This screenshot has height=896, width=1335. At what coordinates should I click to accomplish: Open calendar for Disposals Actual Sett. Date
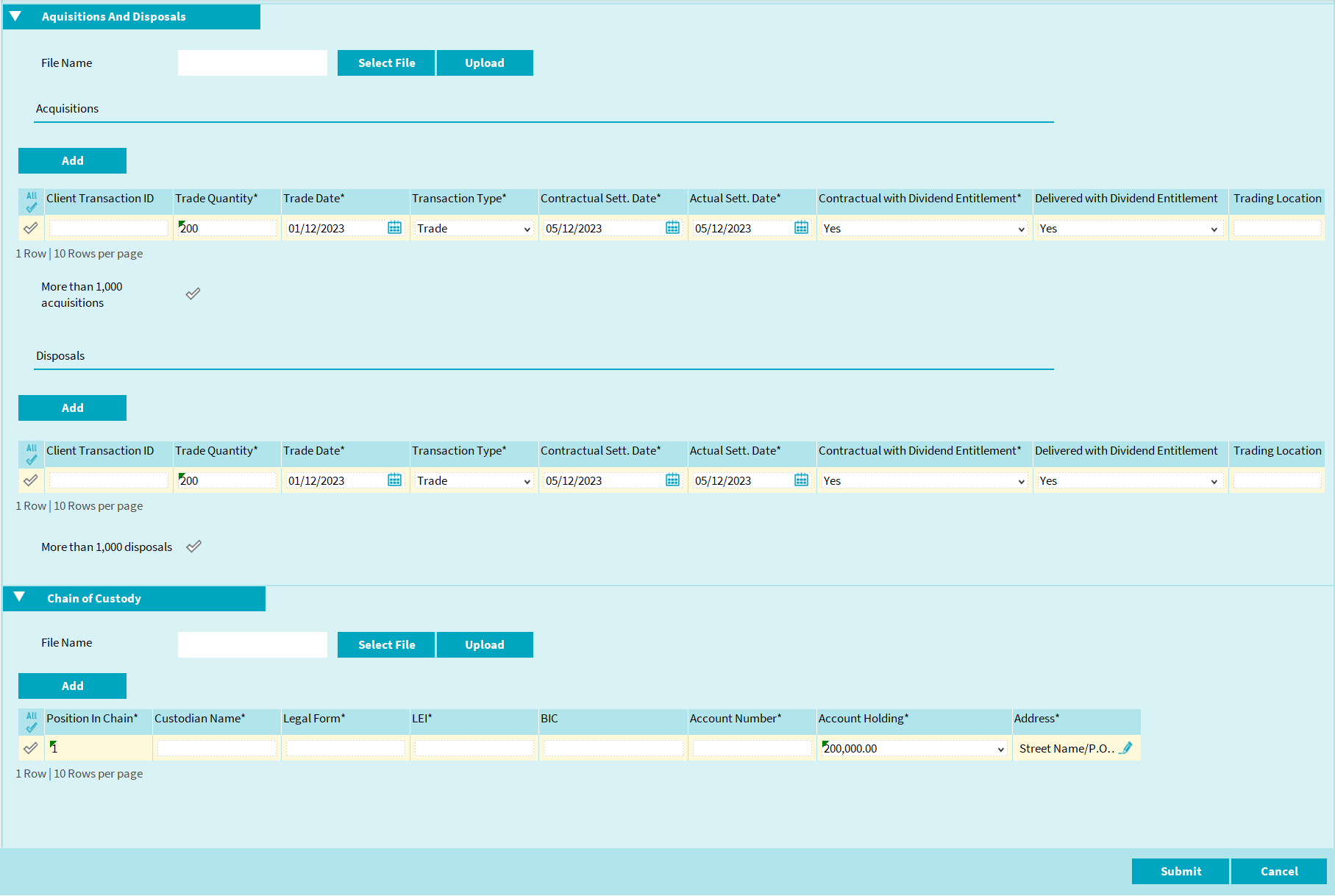pos(801,480)
